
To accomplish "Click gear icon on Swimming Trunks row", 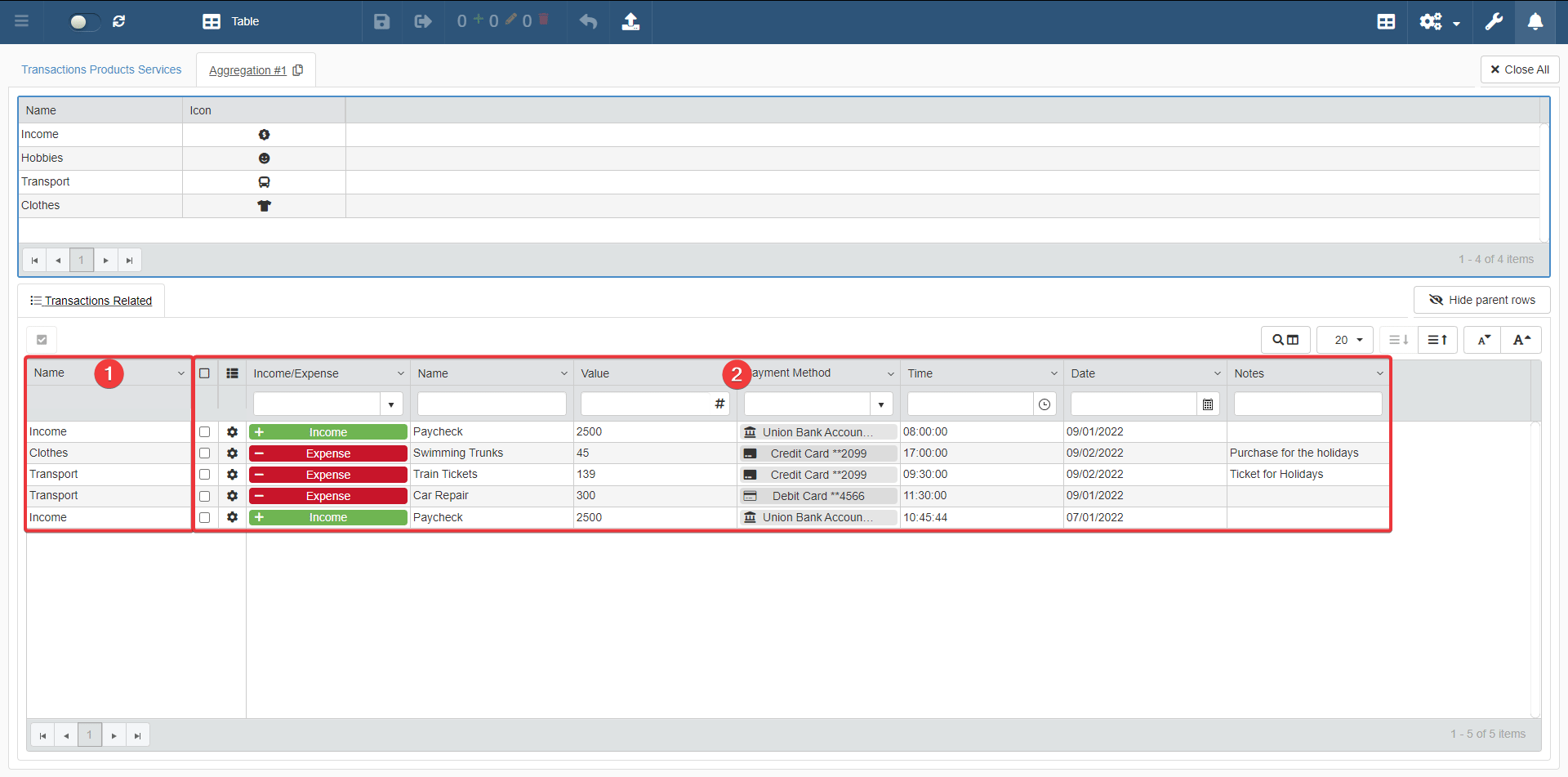I will pos(232,453).
